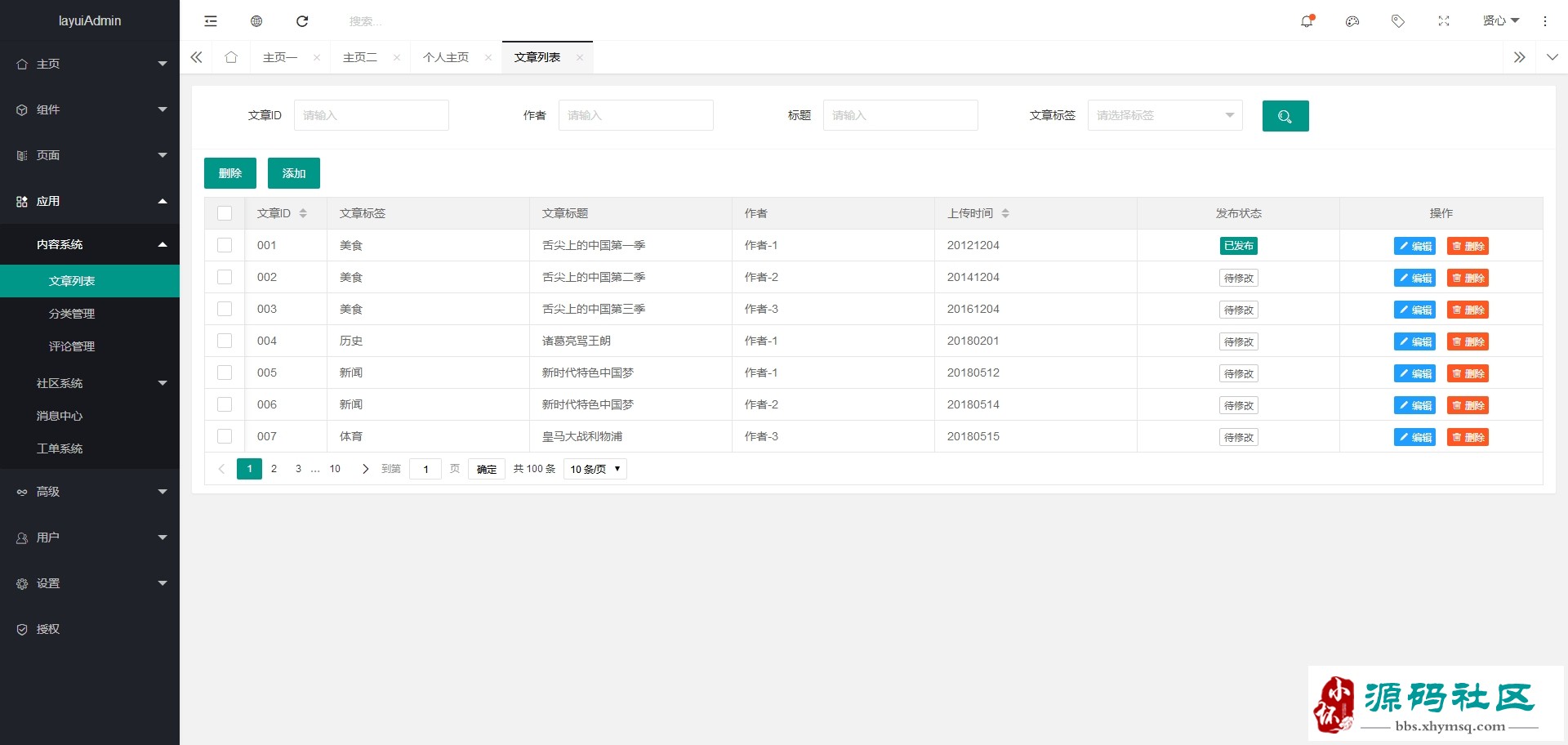The width and height of the screenshot is (1568, 745).
Task: Open the 文章标签 select dropdown
Action: tap(1165, 115)
